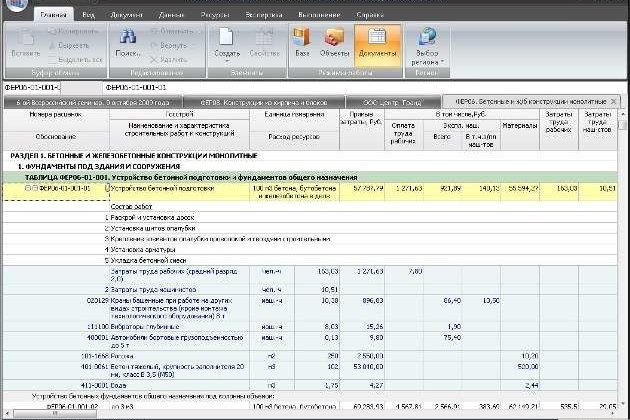
Task: Open the Вид ribbon tab
Action: [x=88, y=15]
